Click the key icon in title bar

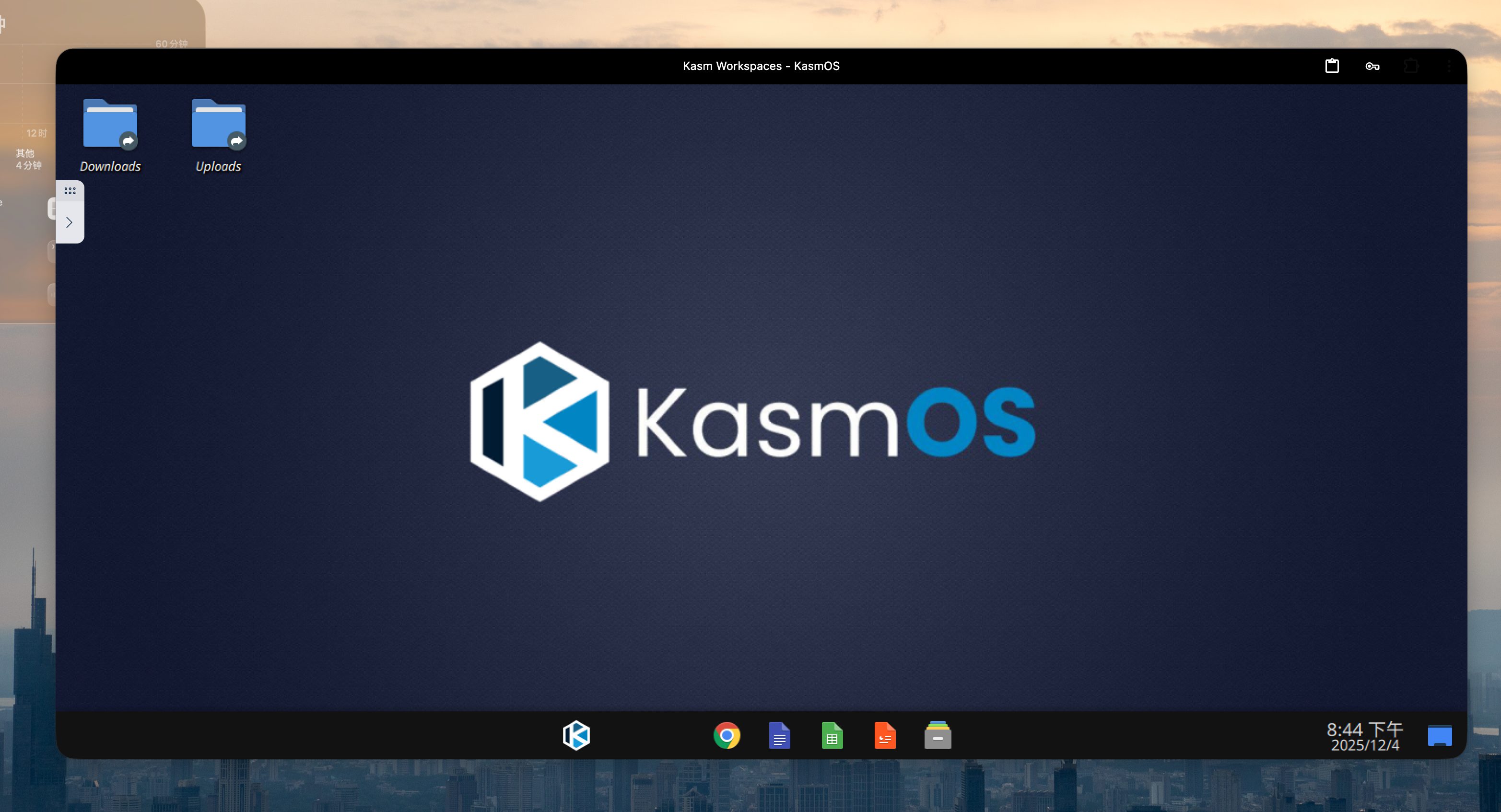[x=1372, y=67]
